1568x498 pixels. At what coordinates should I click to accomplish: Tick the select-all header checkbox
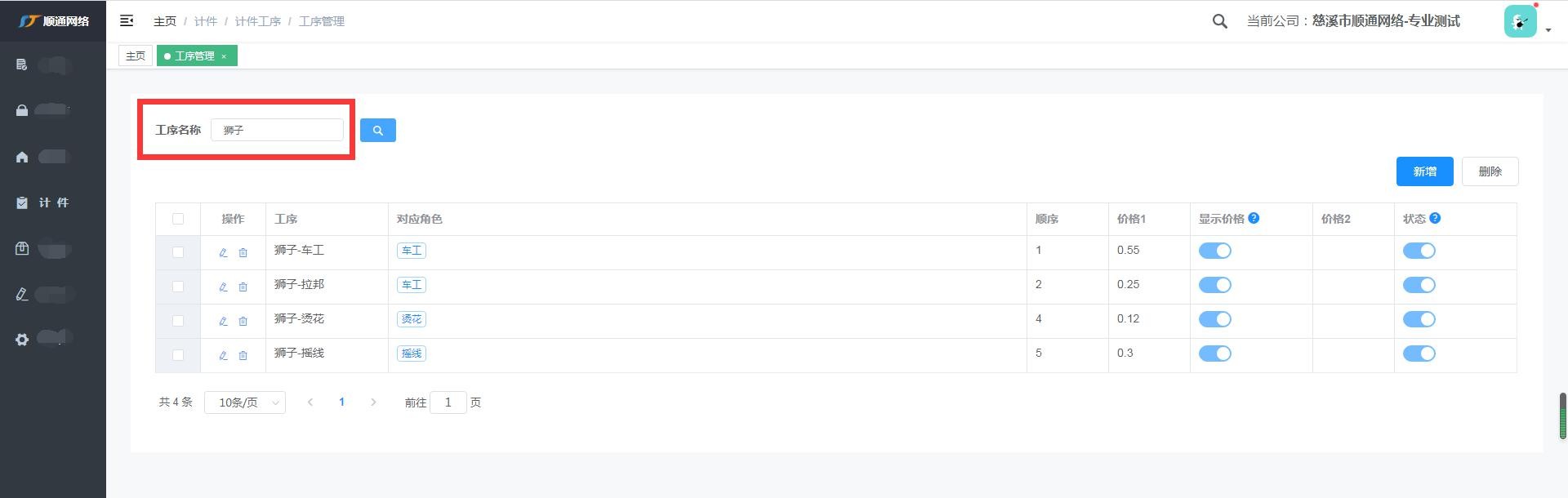point(178,219)
